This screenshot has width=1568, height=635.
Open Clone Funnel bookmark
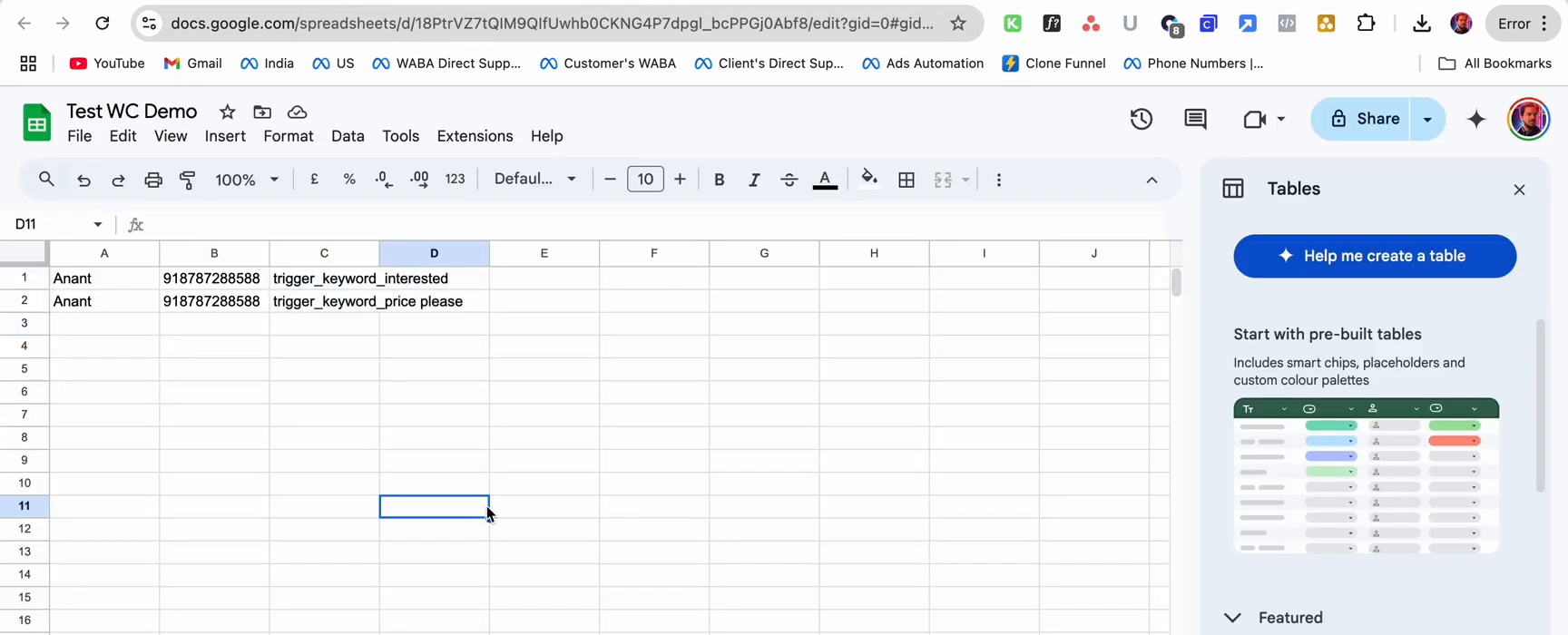[x=1054, y=63]
